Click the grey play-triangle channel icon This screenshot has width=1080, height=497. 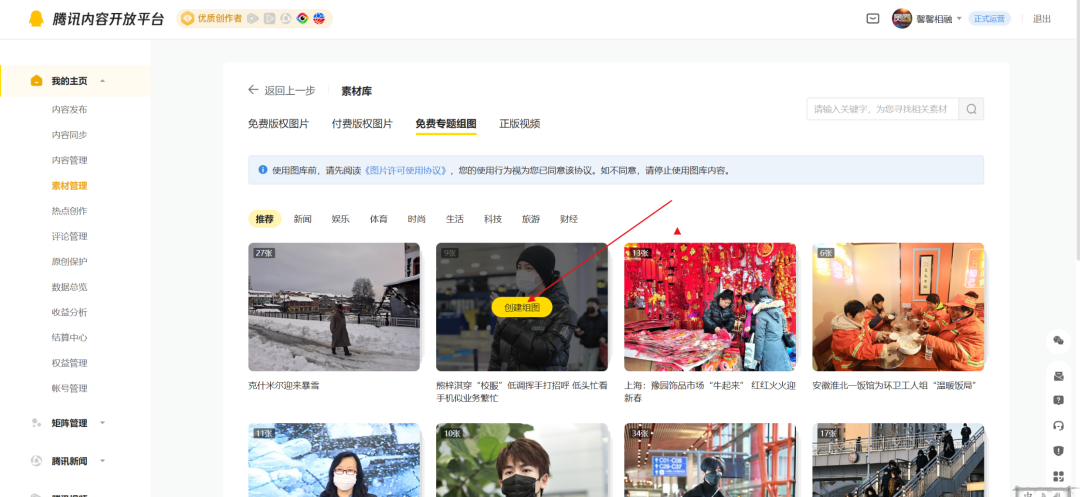pos(253,19)
